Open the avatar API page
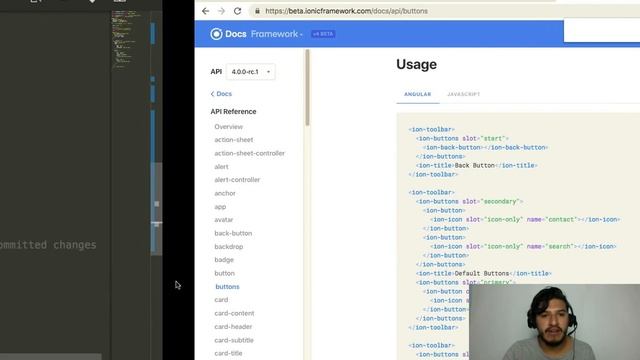This screenshot has width=640, height=360. 224,220
